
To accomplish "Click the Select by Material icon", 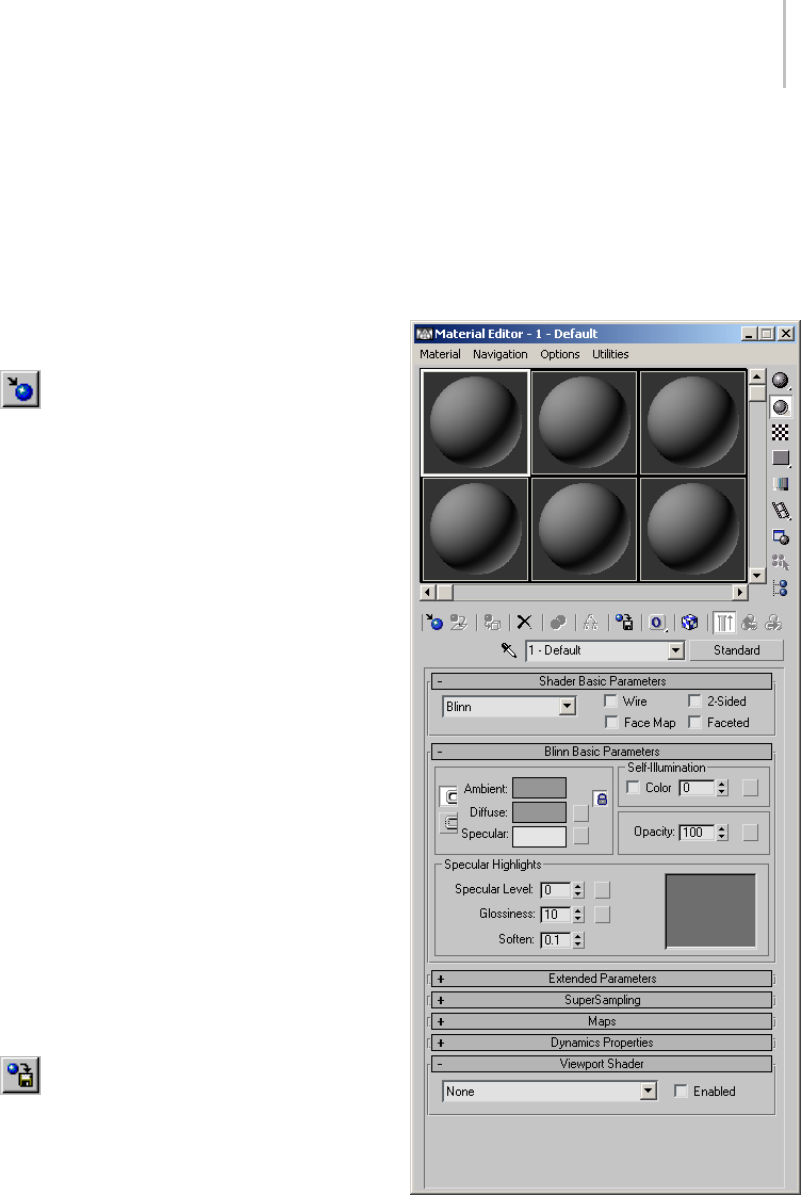I will 780,562.
